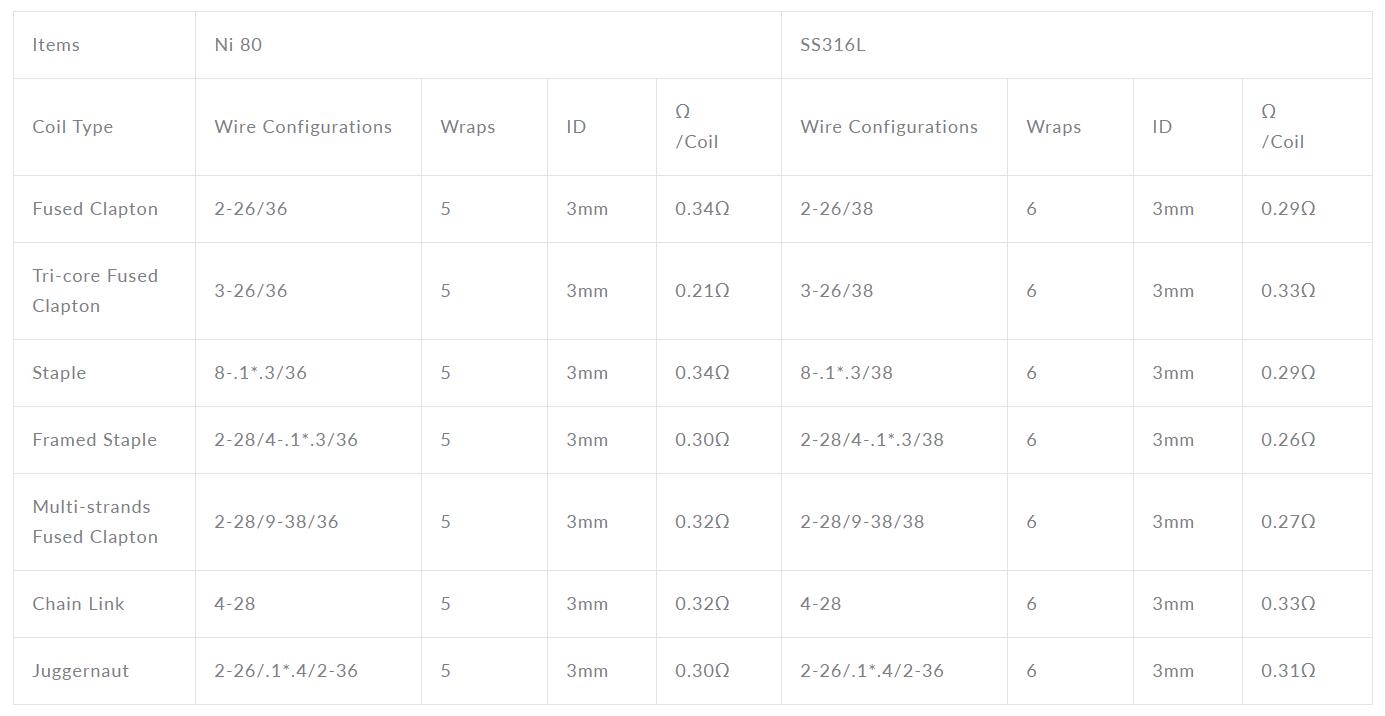Select the 2-28/4-.1*.3/38 configuration cell

894,440
